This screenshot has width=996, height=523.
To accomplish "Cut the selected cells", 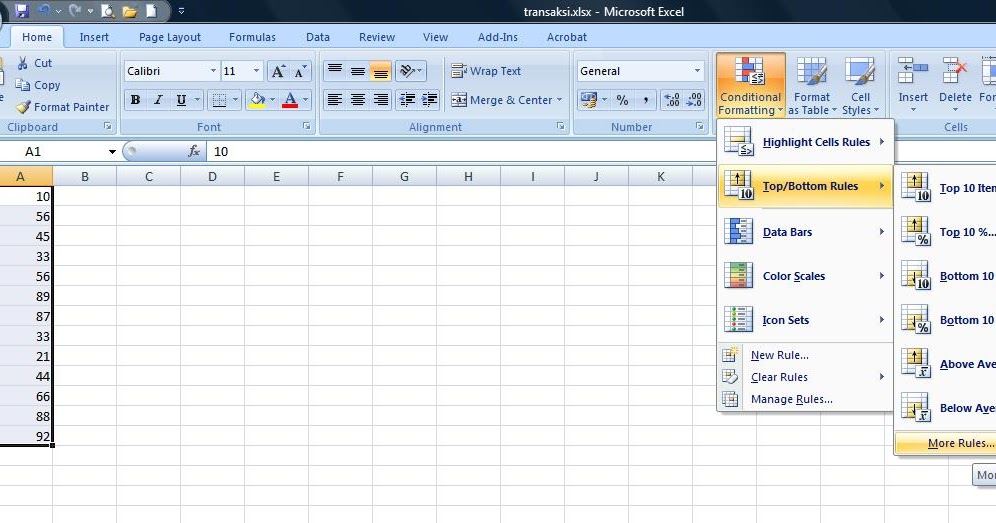I will [34, 63].
